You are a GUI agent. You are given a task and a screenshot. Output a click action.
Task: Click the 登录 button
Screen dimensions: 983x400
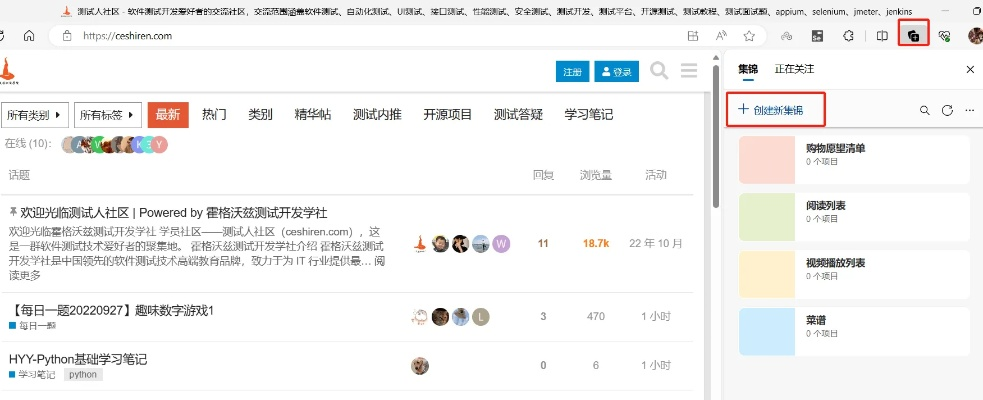tap(617, 71)
